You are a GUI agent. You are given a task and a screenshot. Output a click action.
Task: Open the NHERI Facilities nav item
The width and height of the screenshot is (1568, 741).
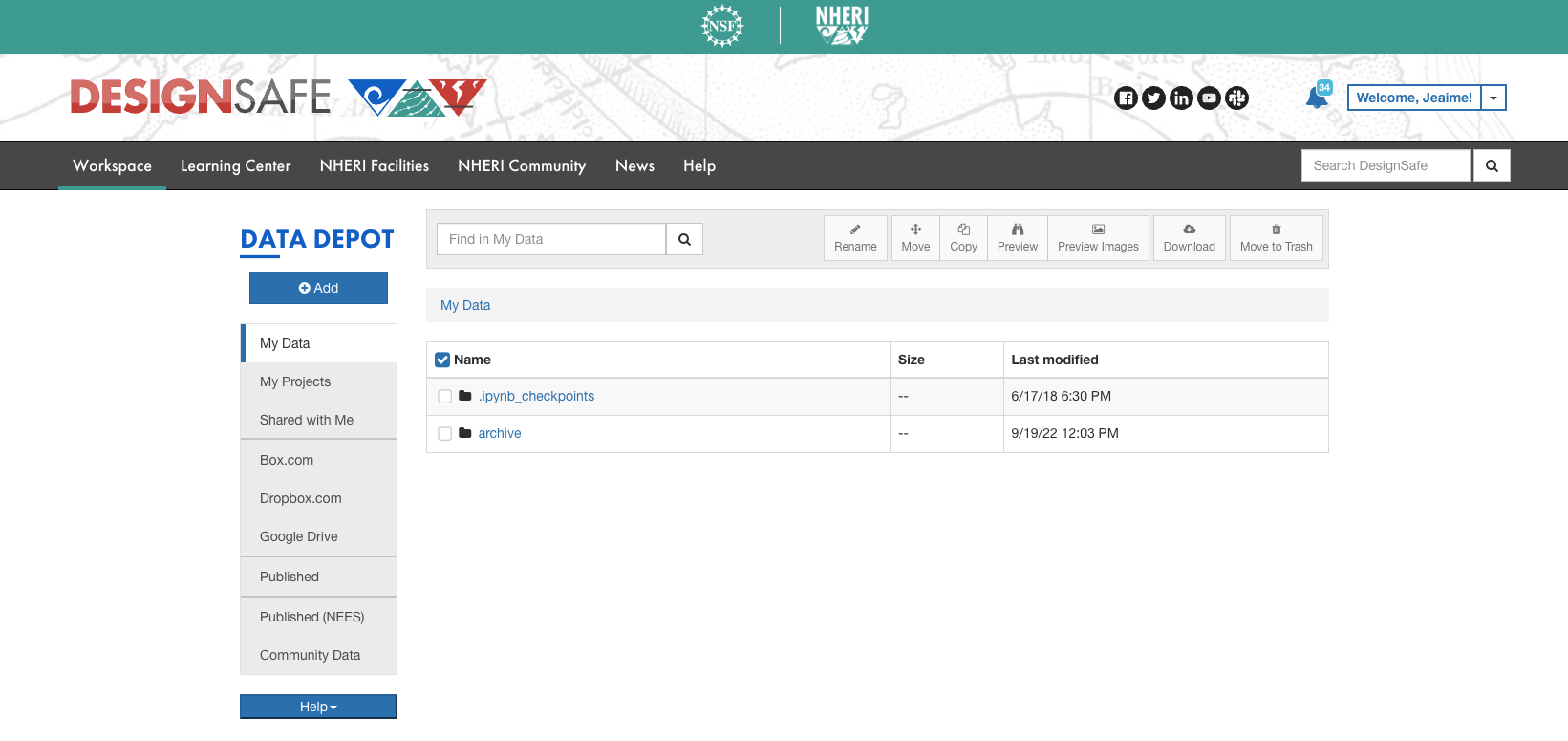(375, 165)
